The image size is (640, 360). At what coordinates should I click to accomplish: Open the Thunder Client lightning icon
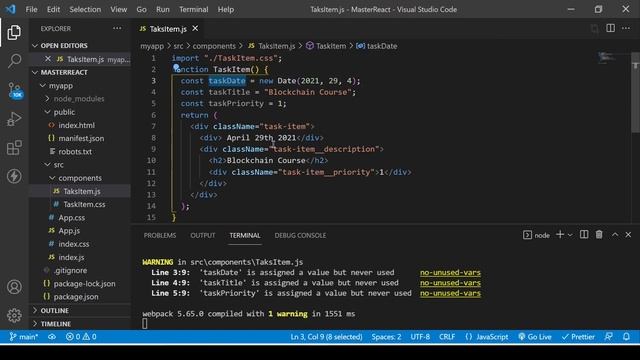(x=14, y=176)
